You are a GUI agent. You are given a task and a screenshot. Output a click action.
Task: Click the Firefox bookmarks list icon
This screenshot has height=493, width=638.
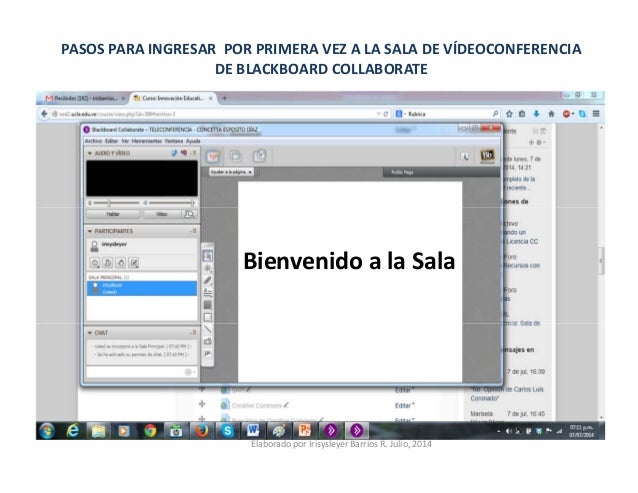[x=522, y=114]
